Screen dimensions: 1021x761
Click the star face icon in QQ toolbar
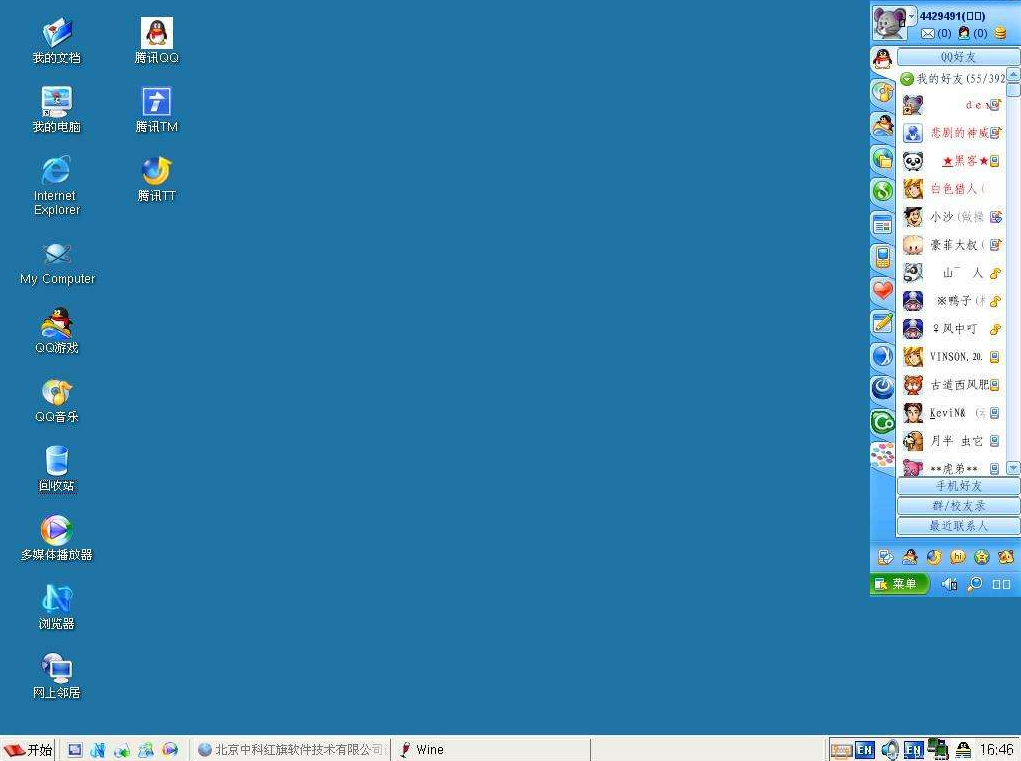(x=982, y=557)
